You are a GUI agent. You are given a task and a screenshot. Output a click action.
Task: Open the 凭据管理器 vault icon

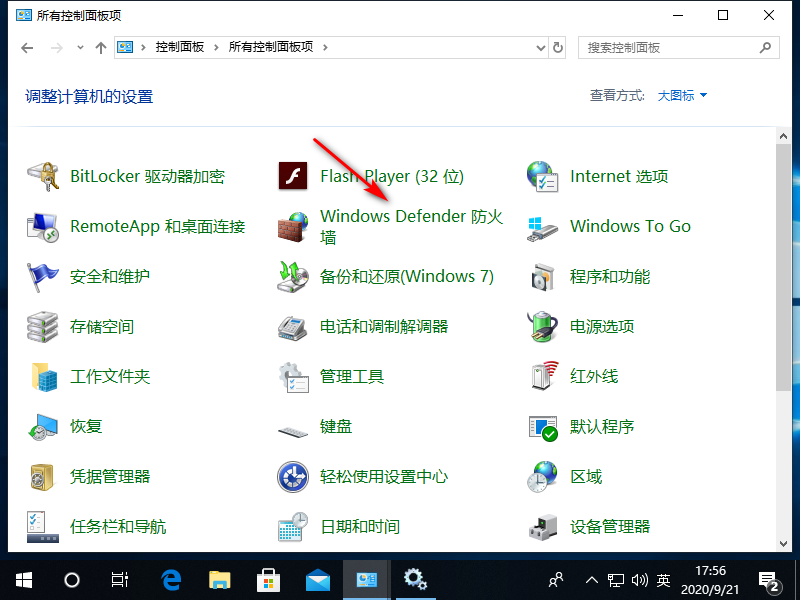pyautogui.click(x=44, y=477)
